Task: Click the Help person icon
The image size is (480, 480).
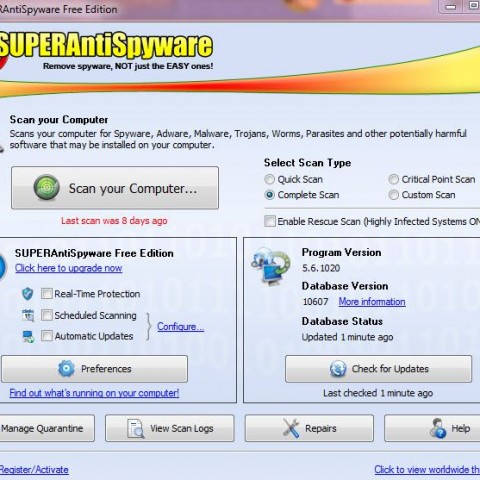Action: (x=438, y=428)
